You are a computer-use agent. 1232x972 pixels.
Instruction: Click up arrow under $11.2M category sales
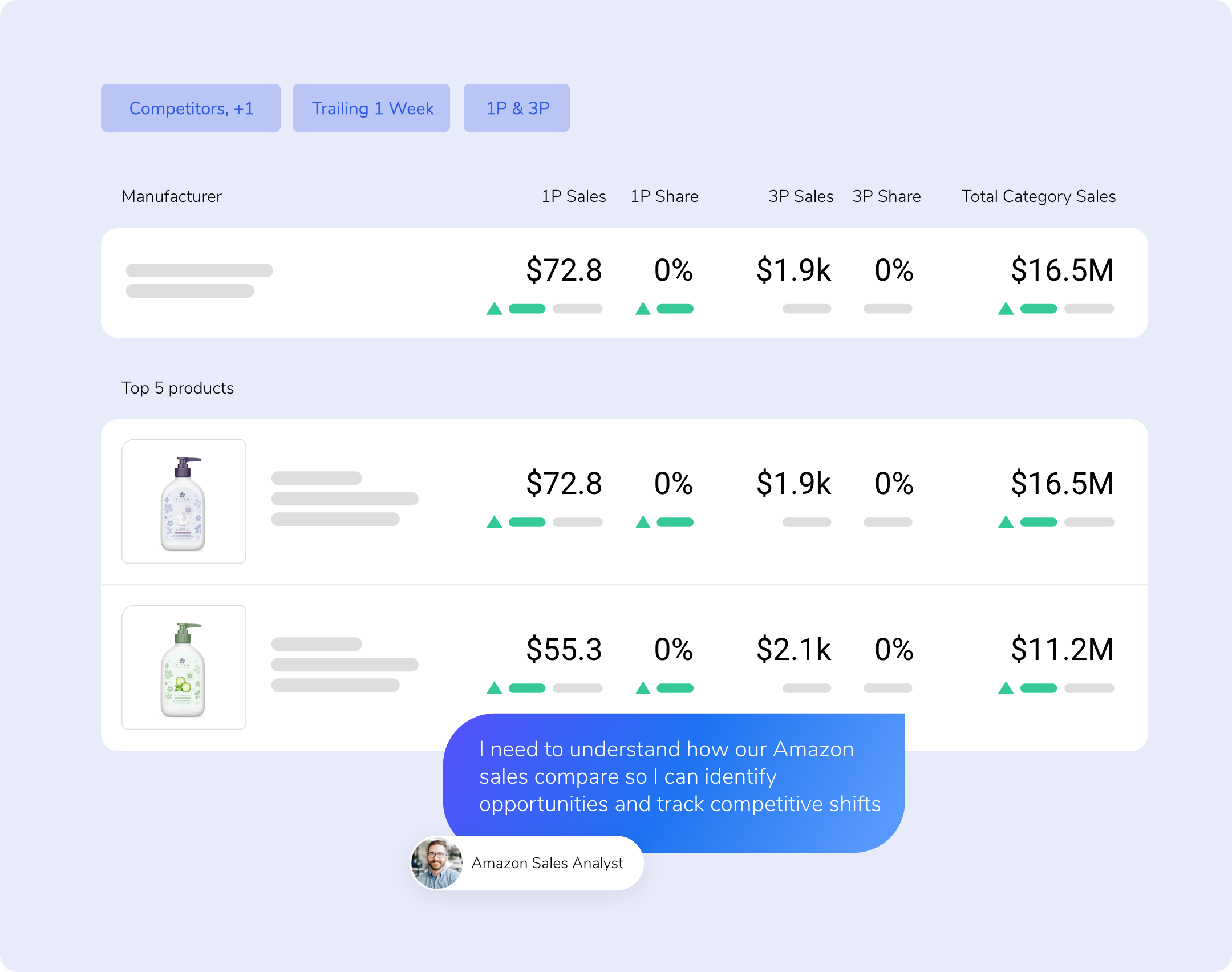(1006, 688)
